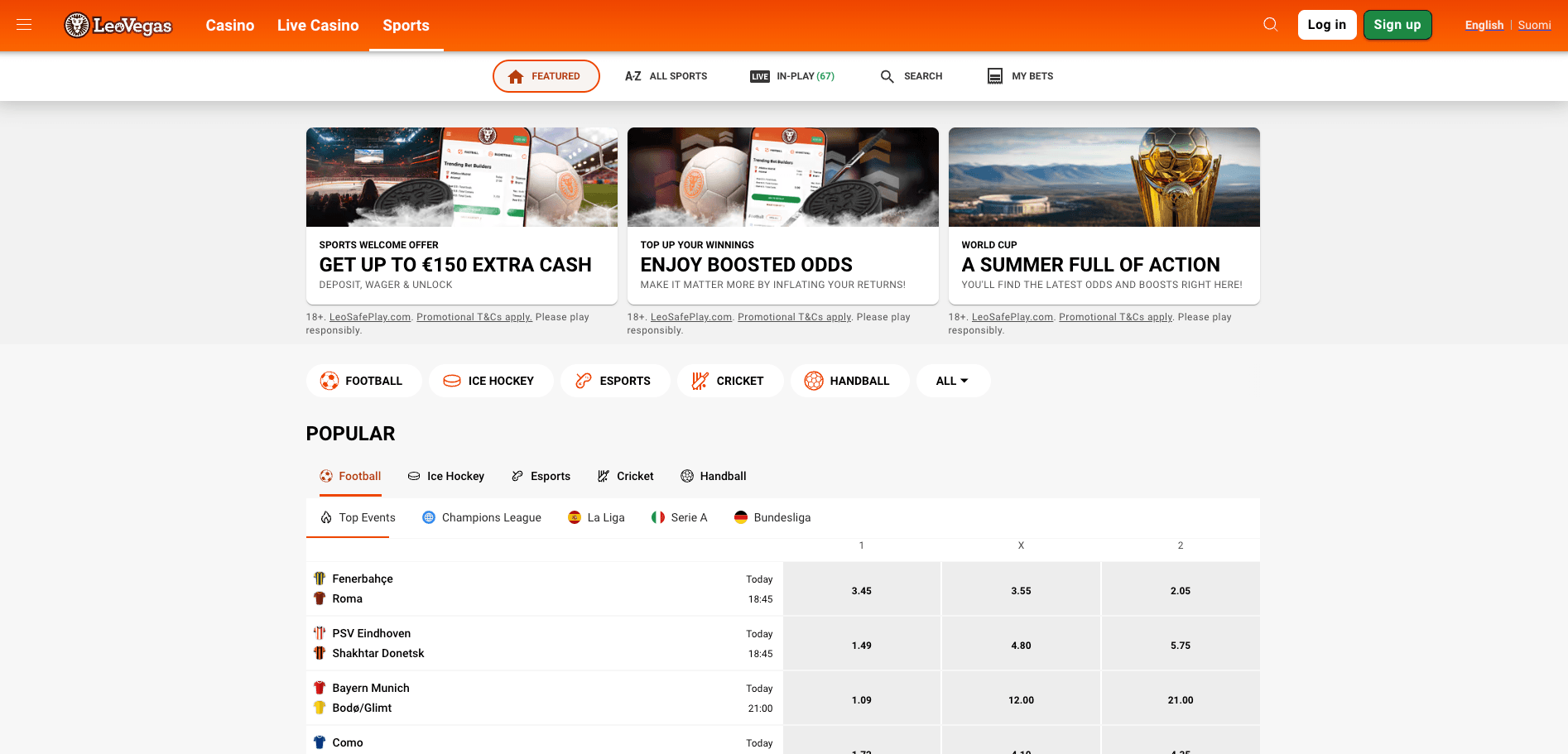This screenshot has width=1568, height=754.
Task: Open LeoSafePlay.com link under welcome offer
Action: click(x=370, y=317)
